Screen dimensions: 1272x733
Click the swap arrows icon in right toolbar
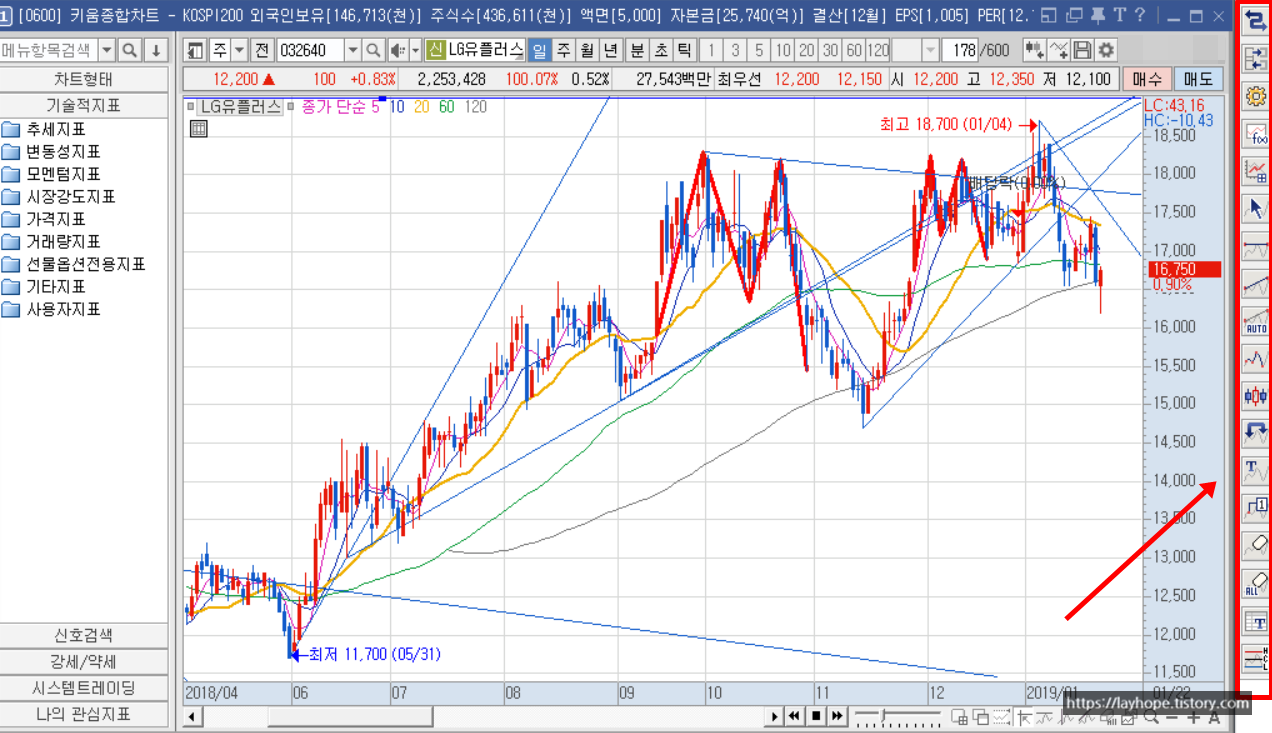pos(1255,22)
